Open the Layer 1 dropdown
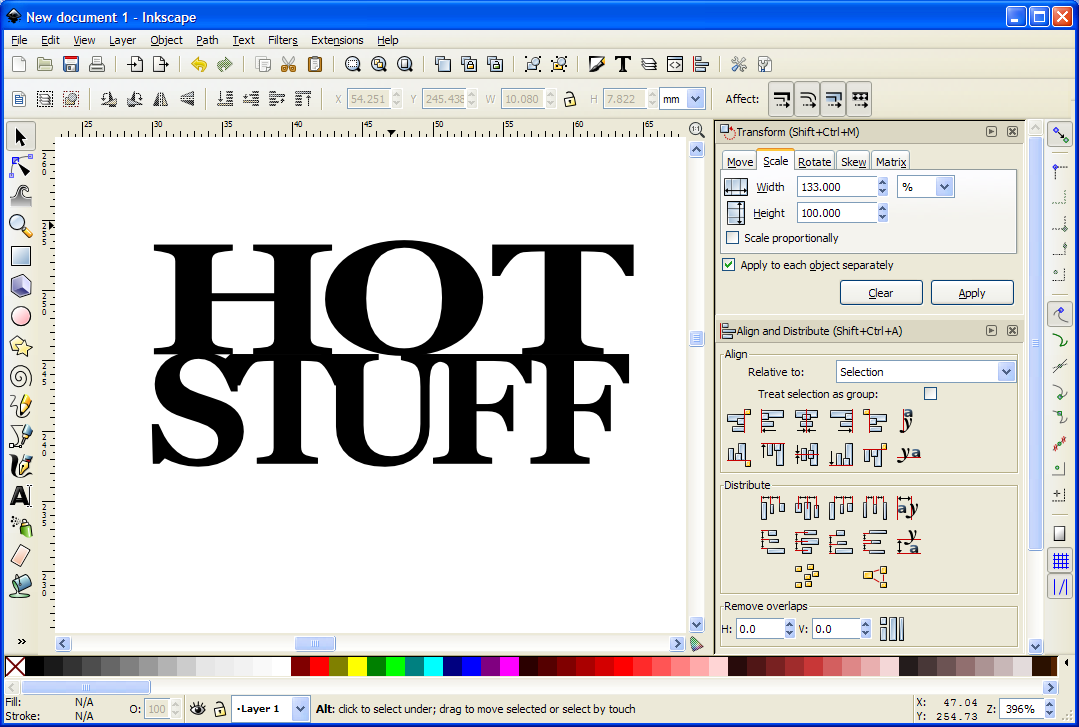Image resolution: width=1079 pixels, height=727 pixels. (x=300, y=708)
